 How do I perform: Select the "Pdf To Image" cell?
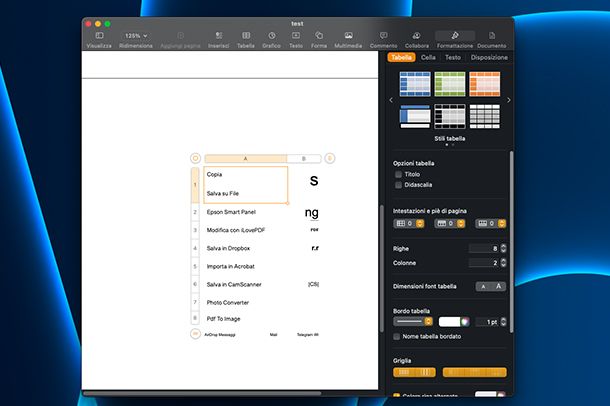pyautogui.click(x=245, y=319)
